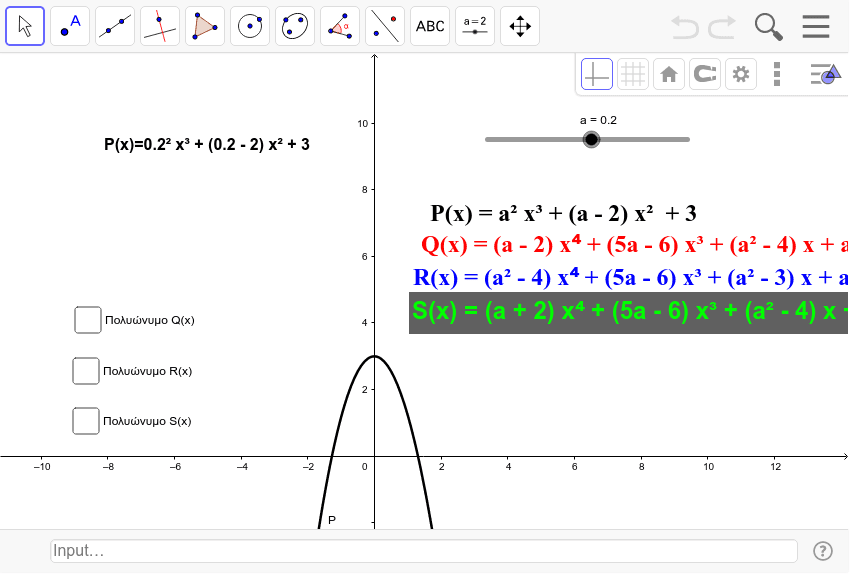Open the main hamburger menu
The image size is (850, 574).
pyautogui.click(x=816, y=27)
